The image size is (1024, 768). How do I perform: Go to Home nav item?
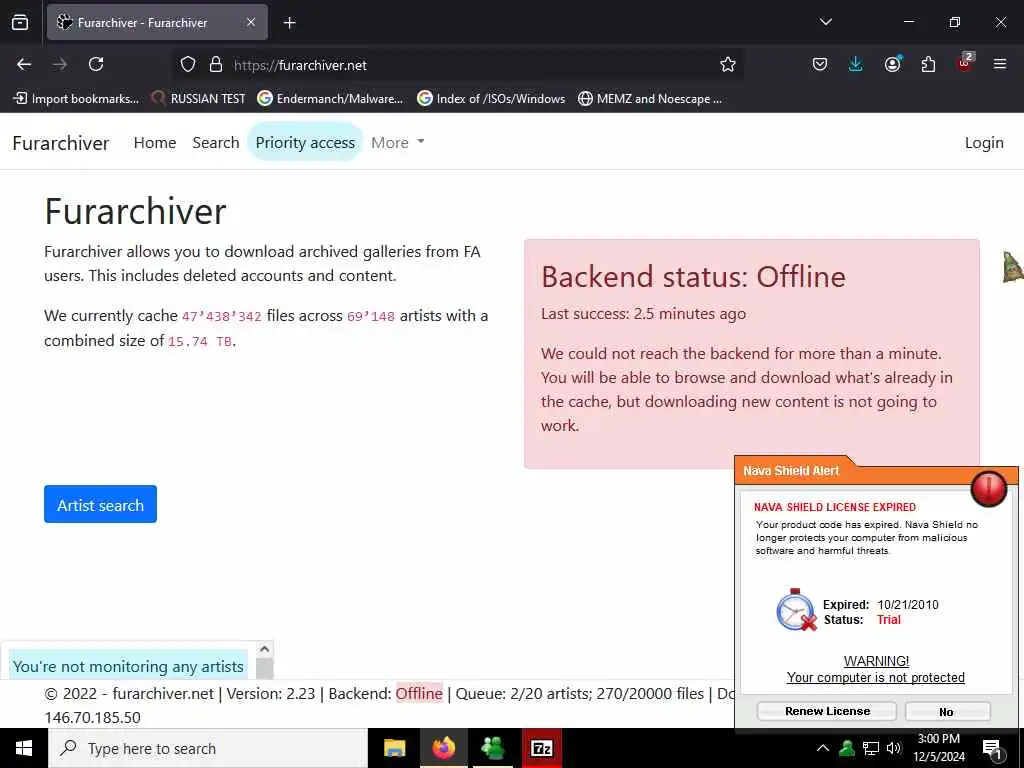(x=155, y=142)
